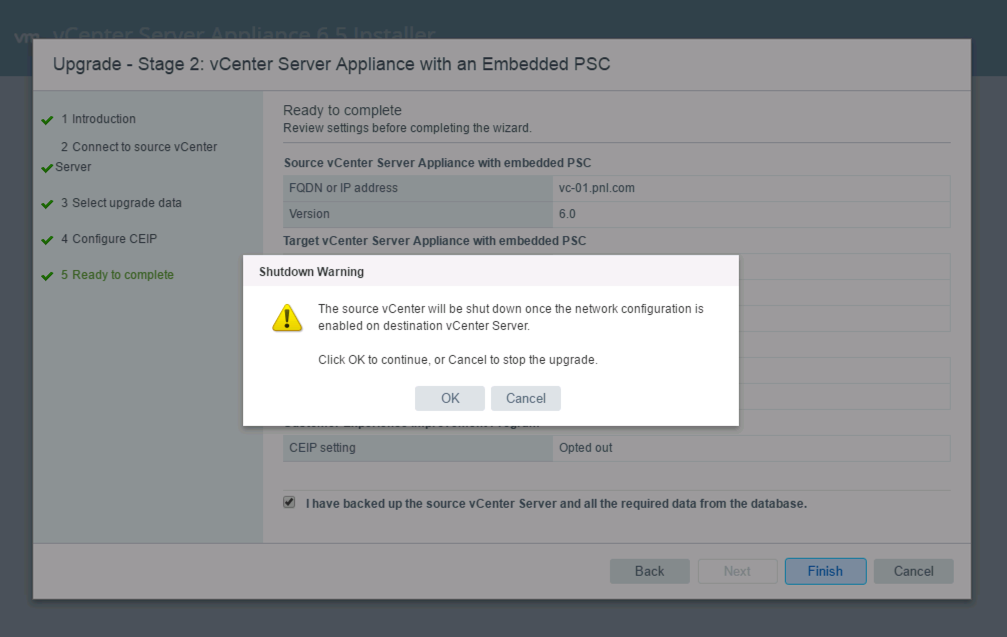The width and height of the screenshot is (1007, 637).
Task: Cancel the Shutdown Warning dialog
Action: (x=525, y=398)
